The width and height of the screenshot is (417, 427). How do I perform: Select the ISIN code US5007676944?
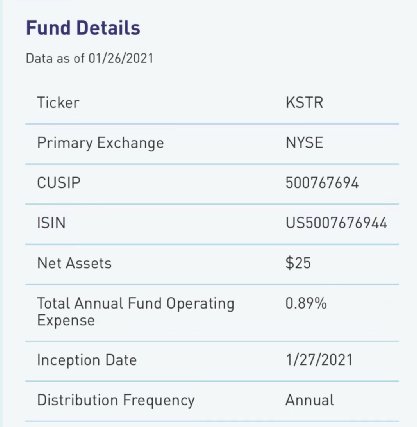pyautogui.click(x=336, y=223)
